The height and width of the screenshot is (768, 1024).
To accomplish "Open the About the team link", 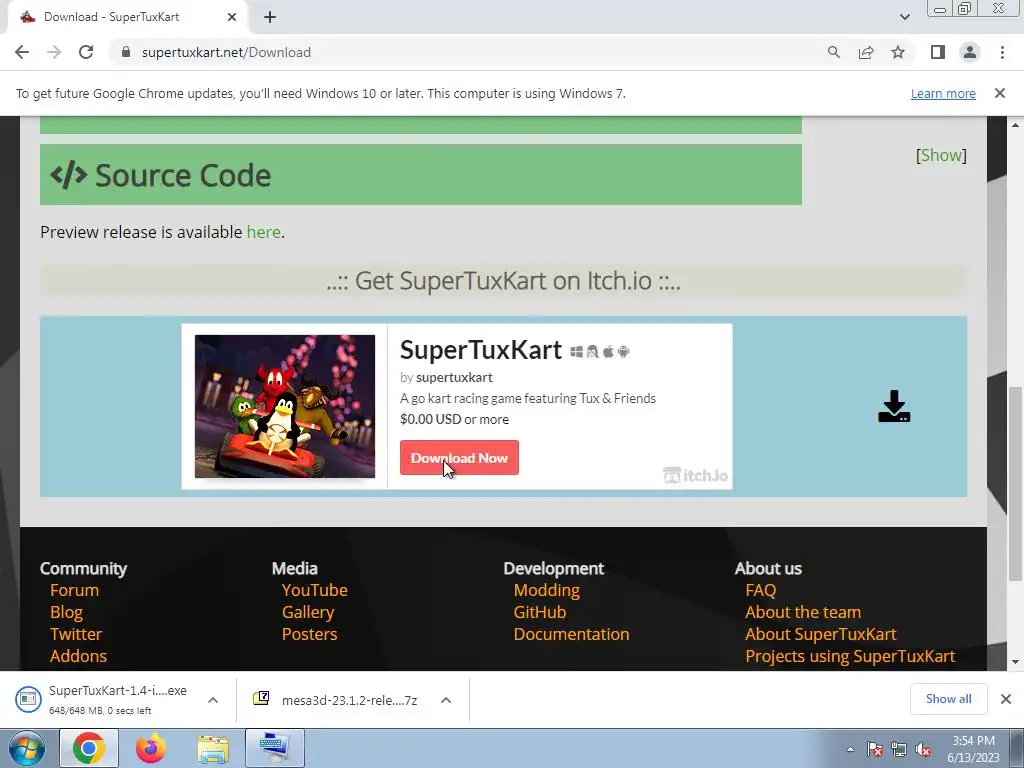I will tap(803, 613).
